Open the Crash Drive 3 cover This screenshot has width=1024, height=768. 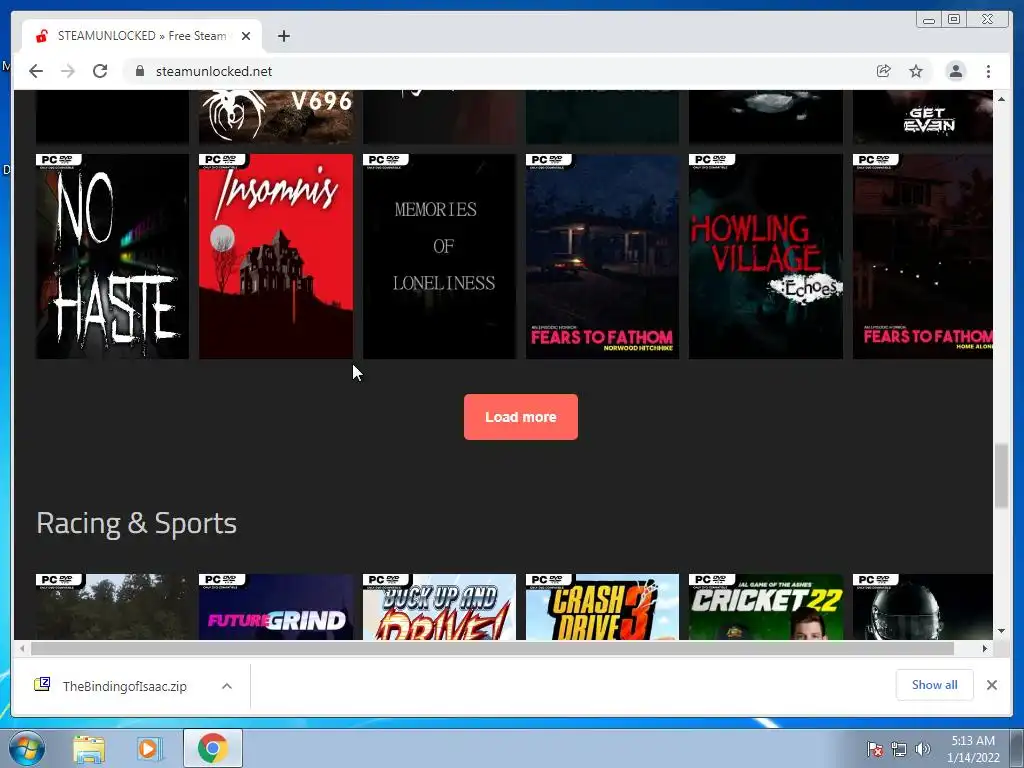[x=602, y=607]
